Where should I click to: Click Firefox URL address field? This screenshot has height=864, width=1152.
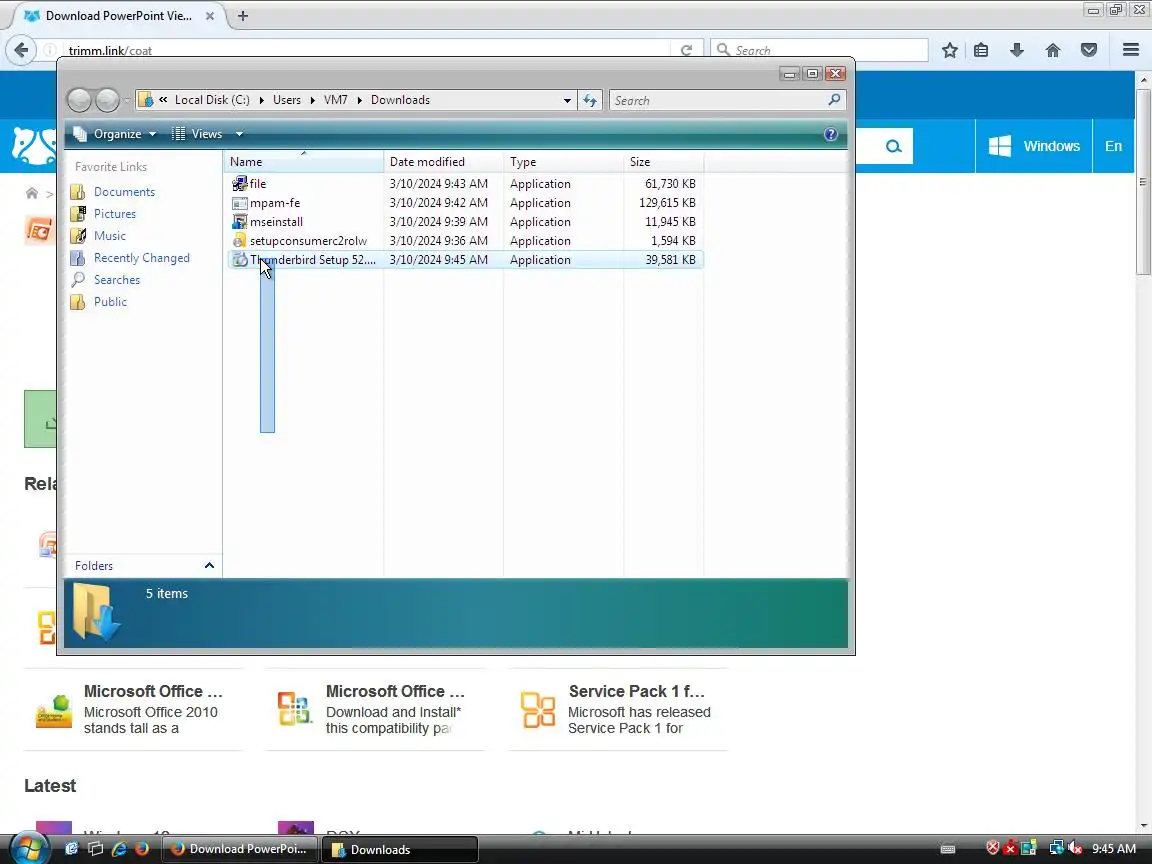pos(366,50)
